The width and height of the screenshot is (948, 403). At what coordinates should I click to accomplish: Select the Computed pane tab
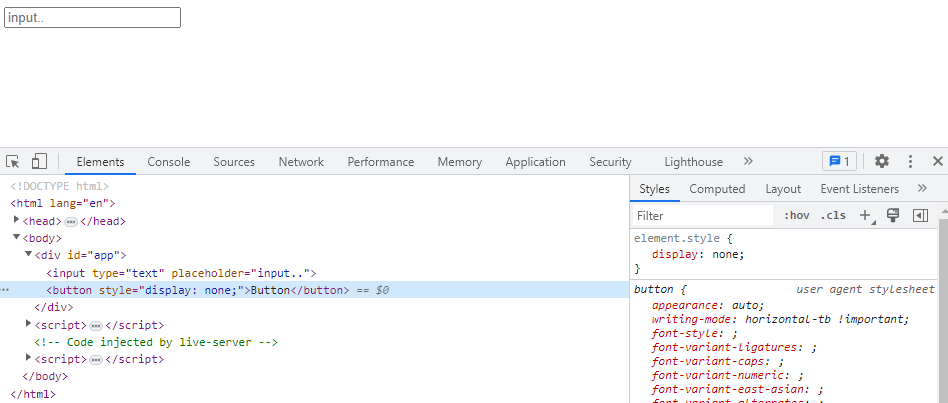(x=717, y=189)
